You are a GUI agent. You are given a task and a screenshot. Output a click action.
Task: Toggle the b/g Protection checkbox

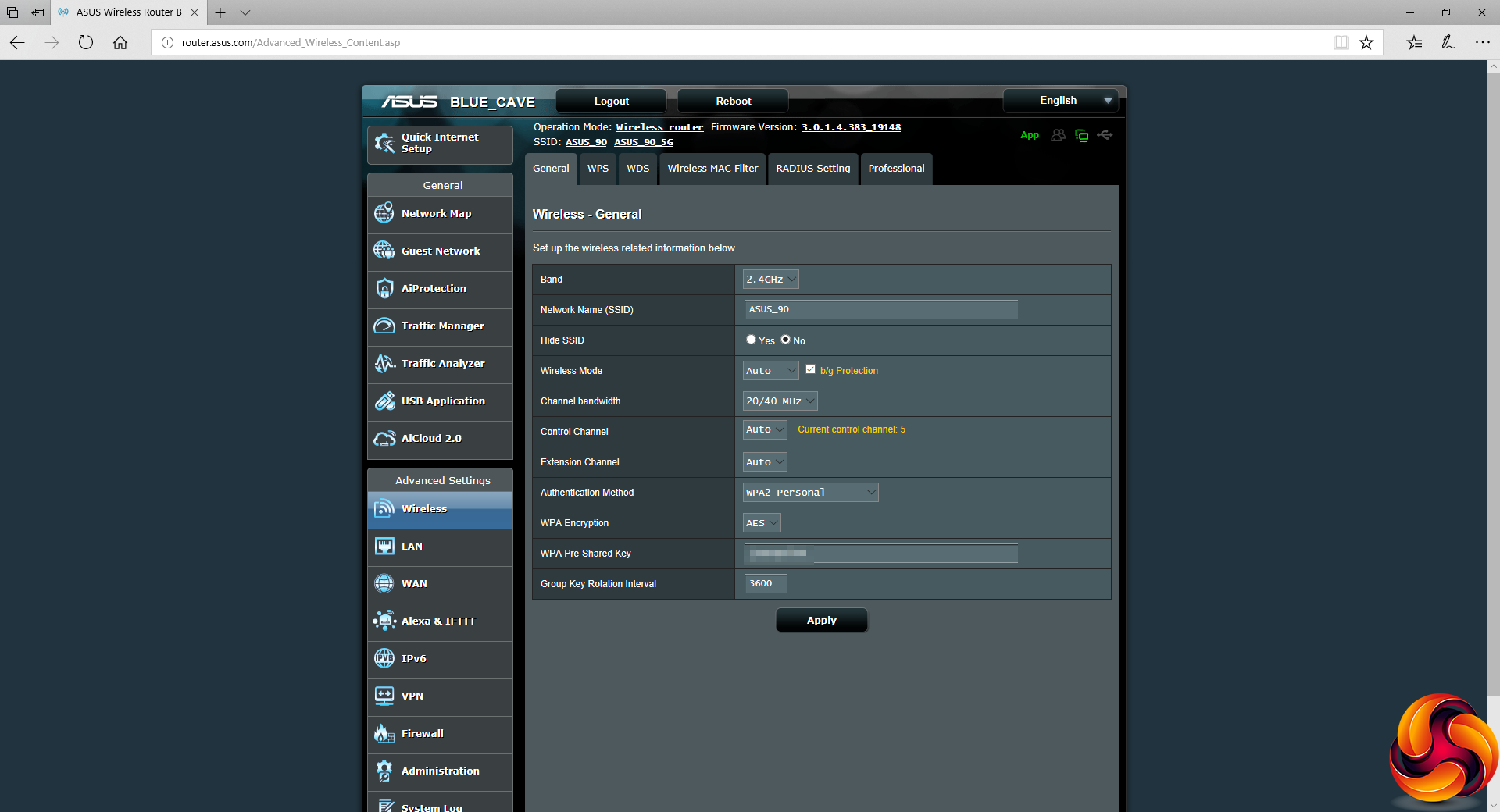click(x=810, y=369)
